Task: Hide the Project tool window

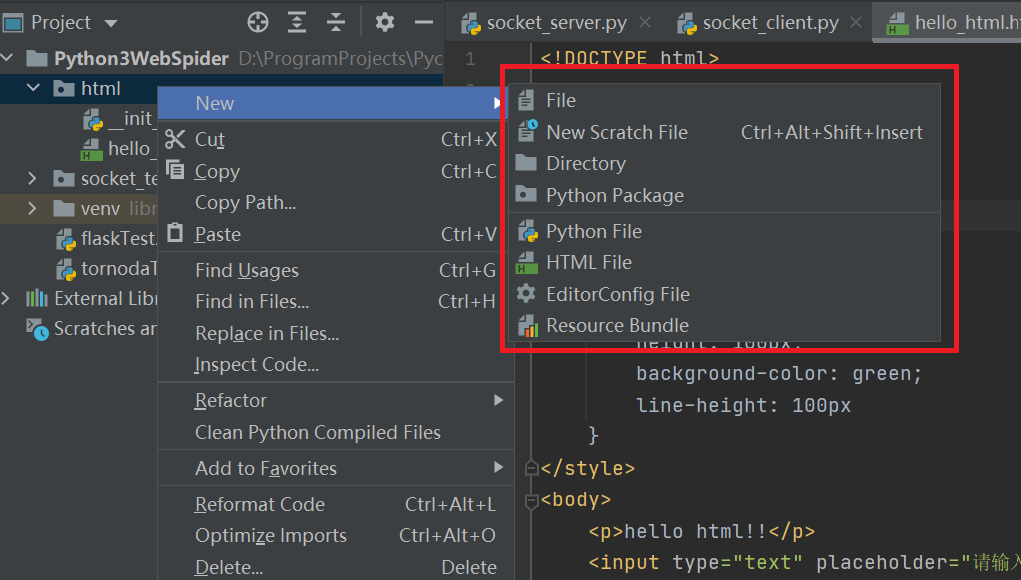Action: point(424,22)
